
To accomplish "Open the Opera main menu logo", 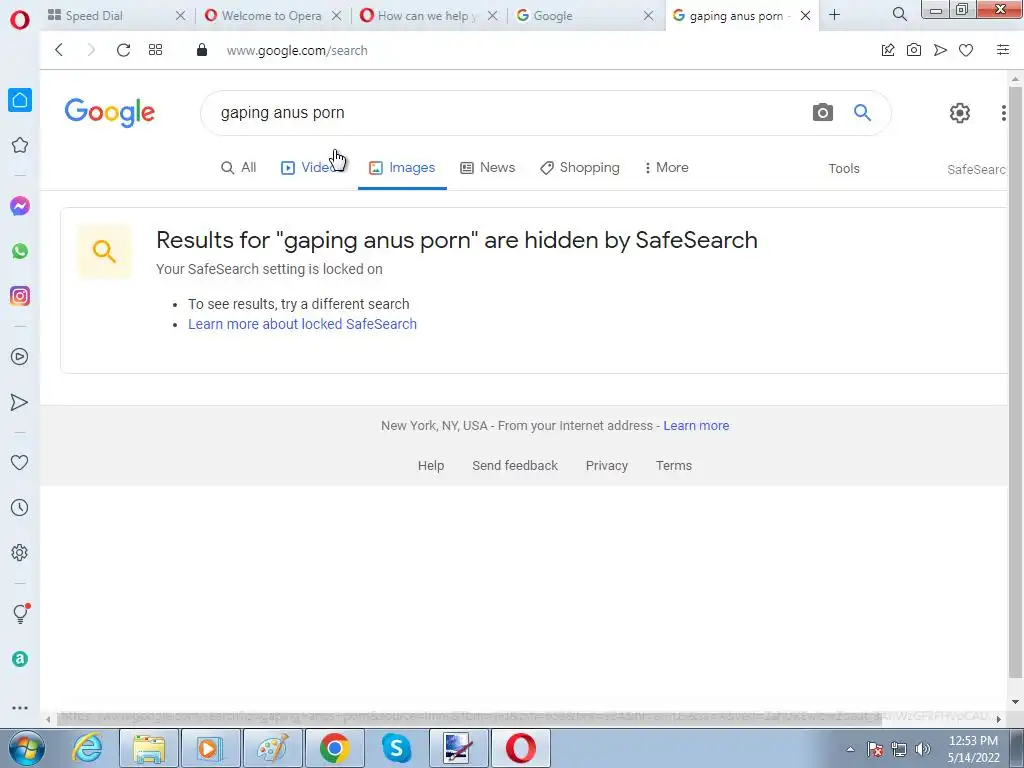I will pyautogui.click(x=20, y=20).
